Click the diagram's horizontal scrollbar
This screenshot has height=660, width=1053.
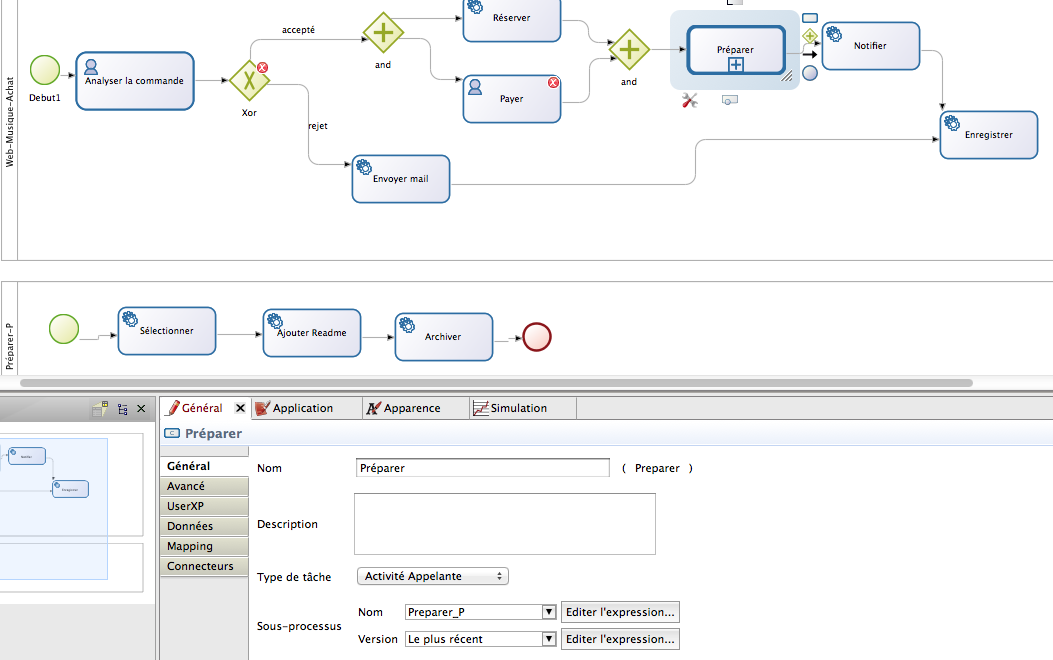point(495,382)
